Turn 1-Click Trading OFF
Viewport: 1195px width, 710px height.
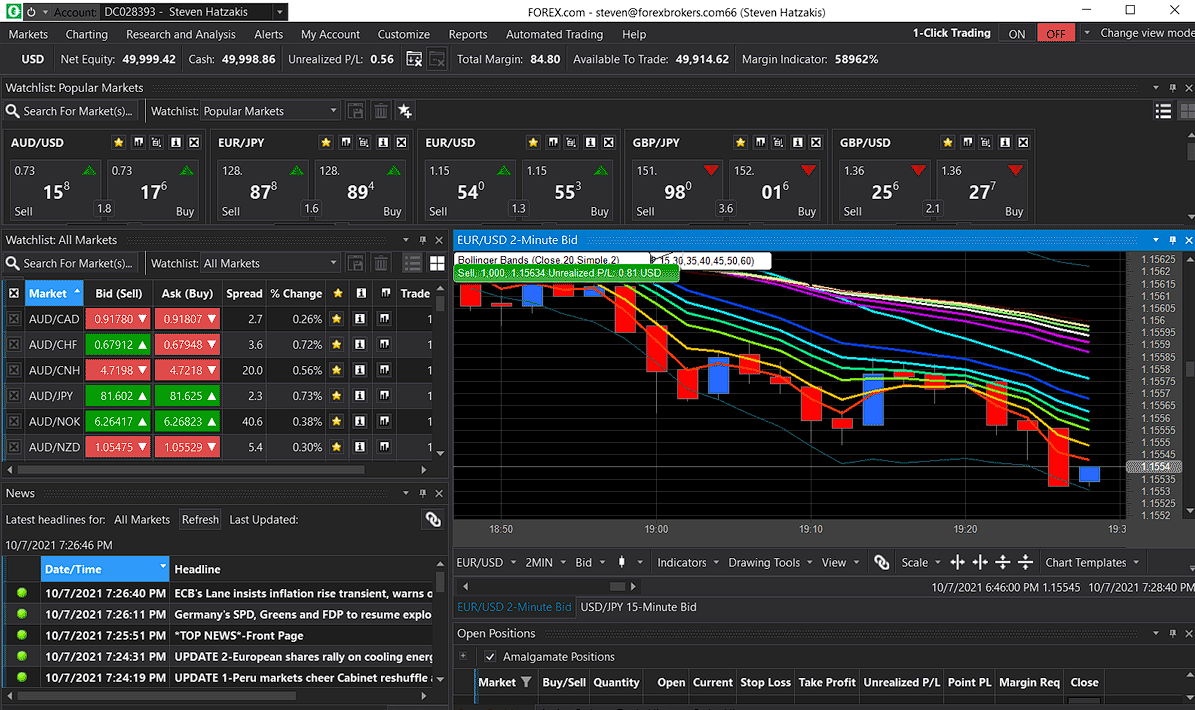click(x=1056, y=33)
